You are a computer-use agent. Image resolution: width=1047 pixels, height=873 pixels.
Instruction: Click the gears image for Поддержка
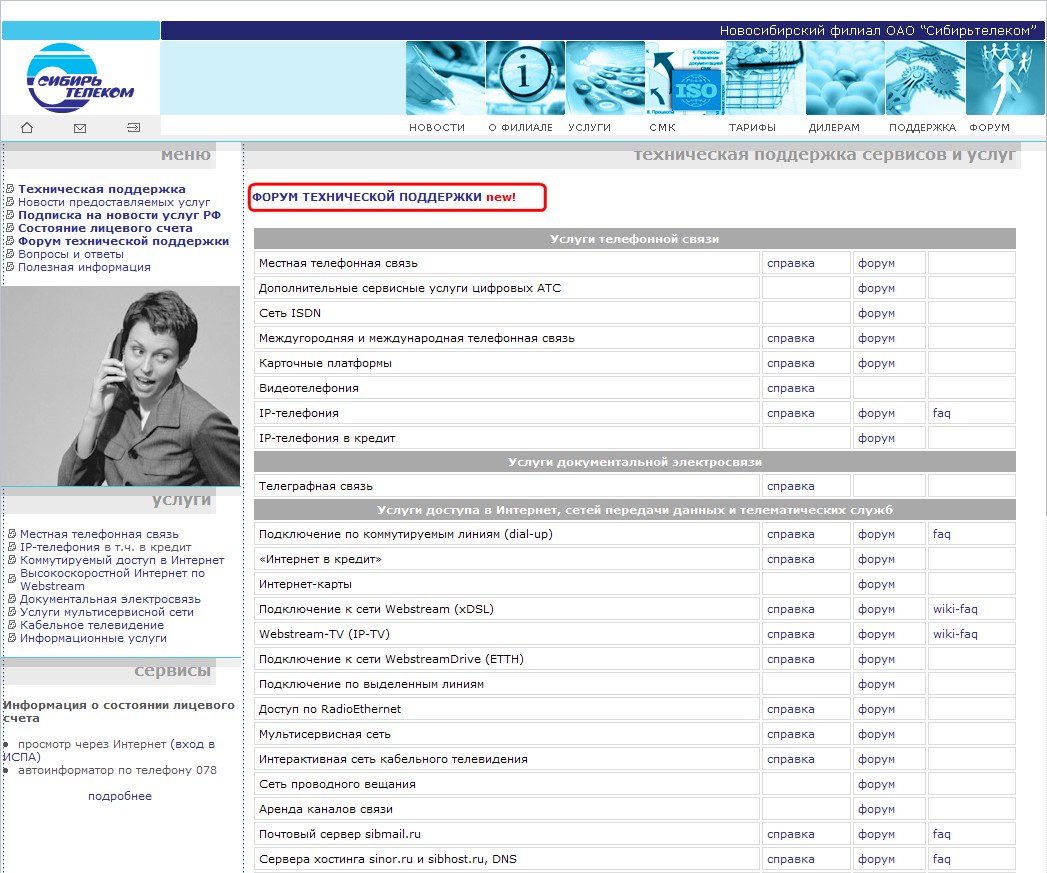pyautogui.click(x=926, y=78)
